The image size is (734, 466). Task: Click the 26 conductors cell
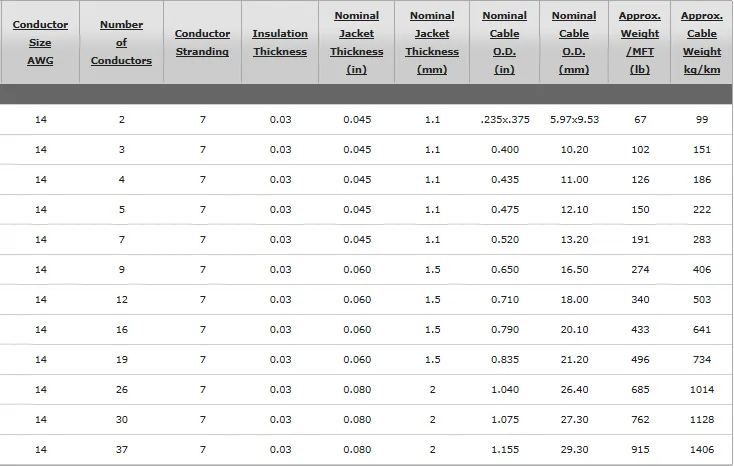tap(121, 390)
